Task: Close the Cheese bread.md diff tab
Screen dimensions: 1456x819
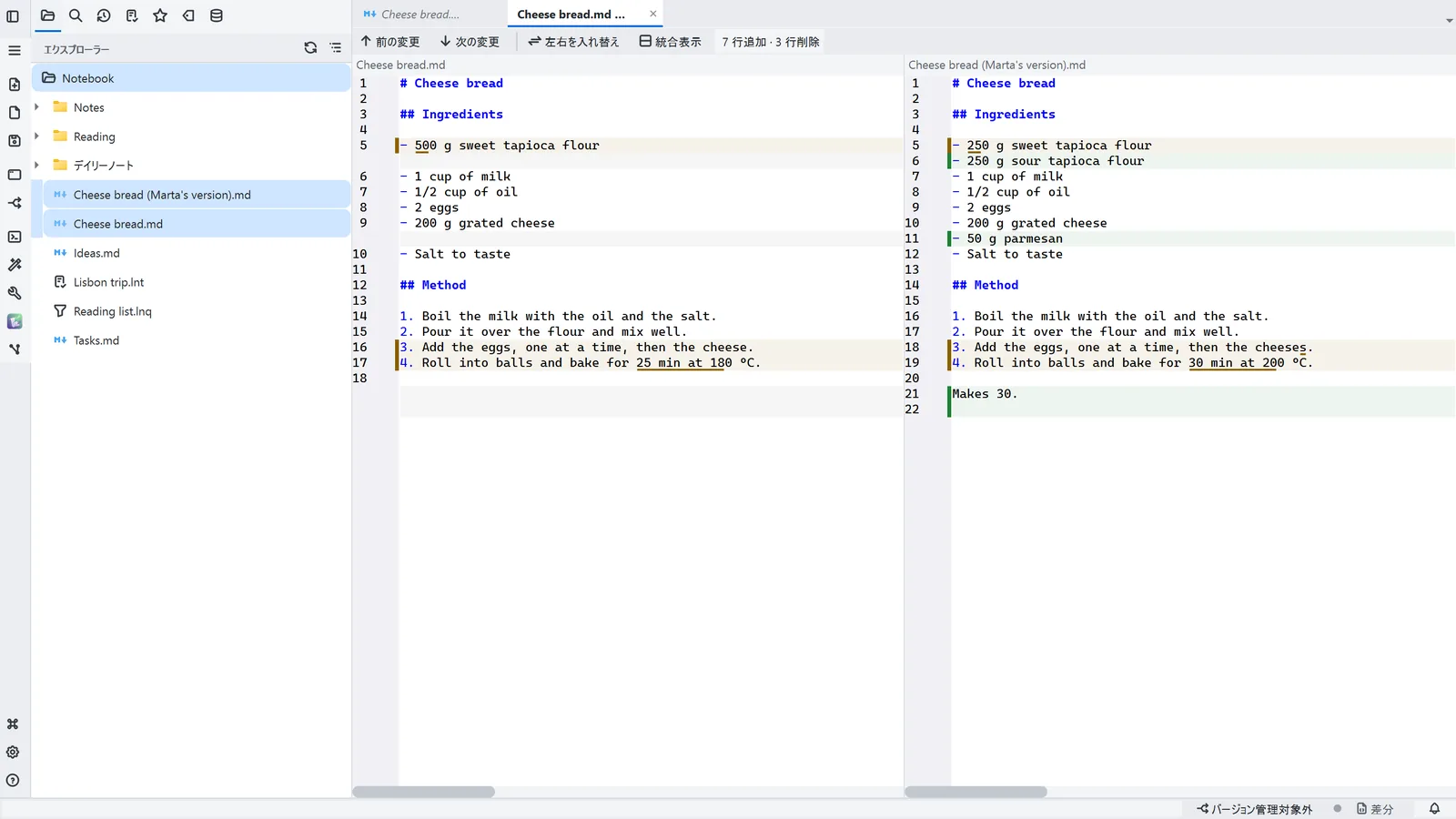Action: click(652, 15)
